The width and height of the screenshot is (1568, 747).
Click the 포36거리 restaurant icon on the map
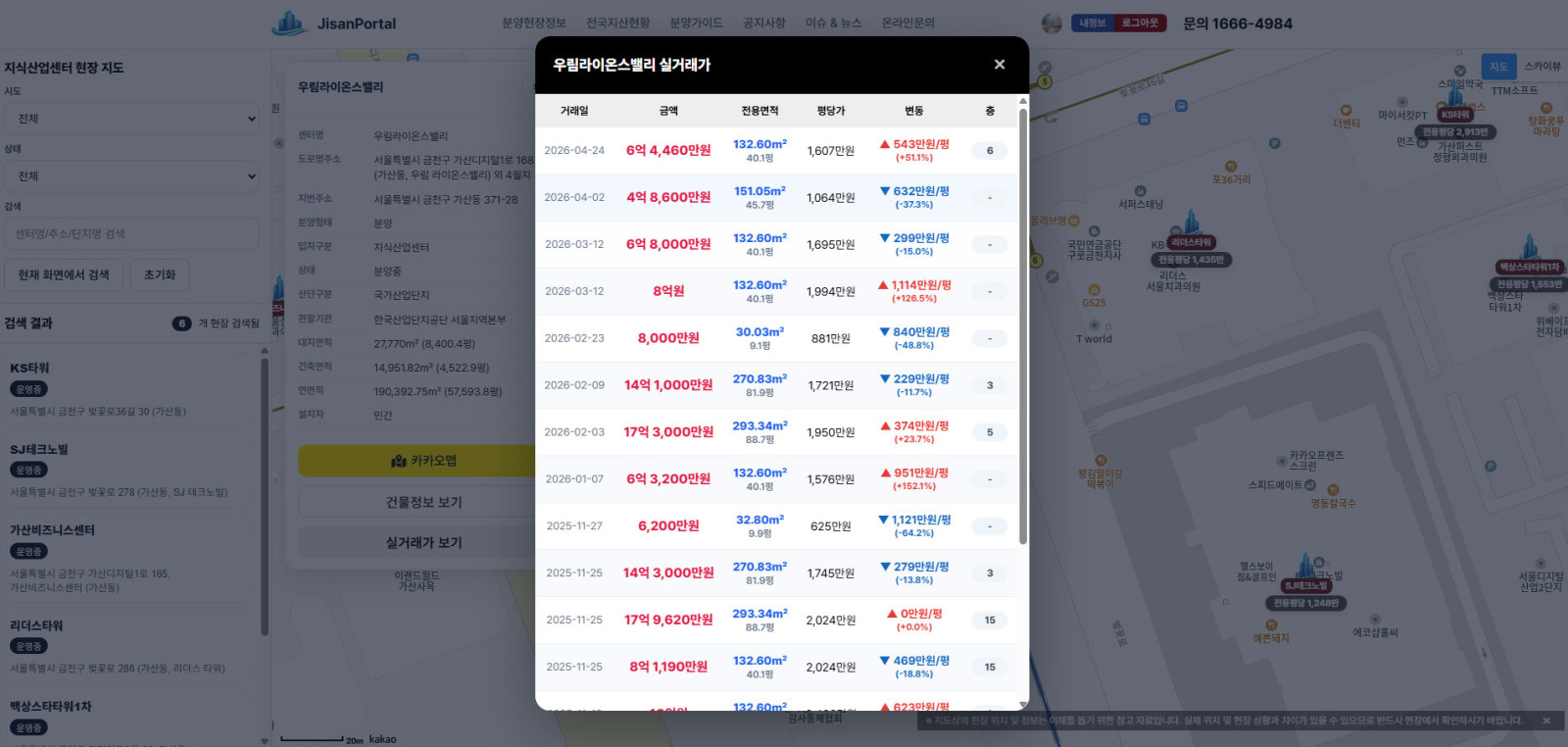[1231, 167]
